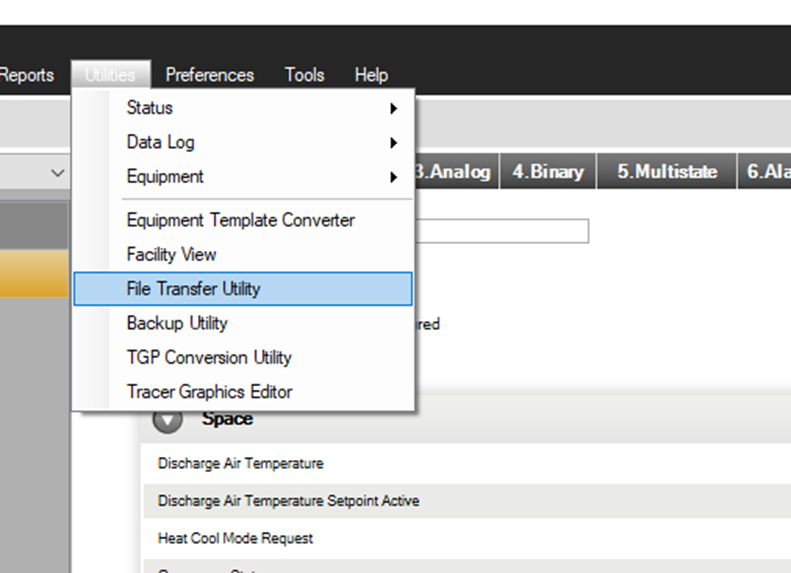Expand the Data Log submenu

[243, 142]
